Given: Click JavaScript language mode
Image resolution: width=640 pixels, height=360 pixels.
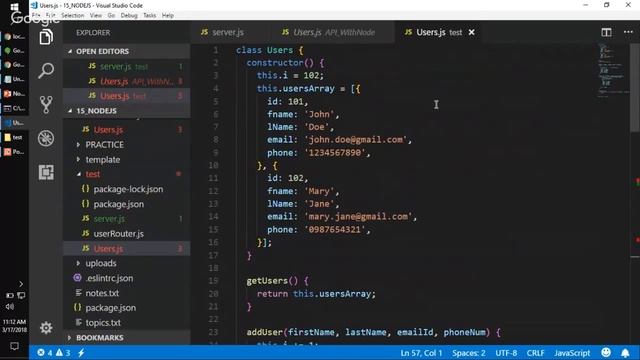Looking at the screenshot, I should (x=572, y=353).
